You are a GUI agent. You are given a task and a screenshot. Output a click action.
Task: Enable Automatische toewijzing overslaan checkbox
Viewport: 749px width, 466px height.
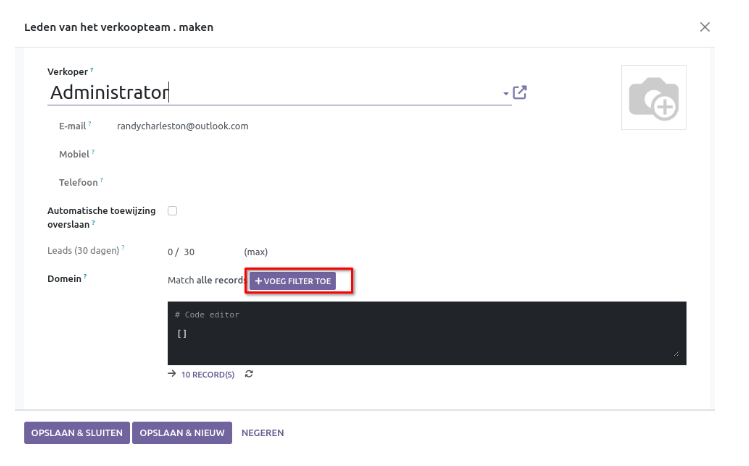point(172,211)
